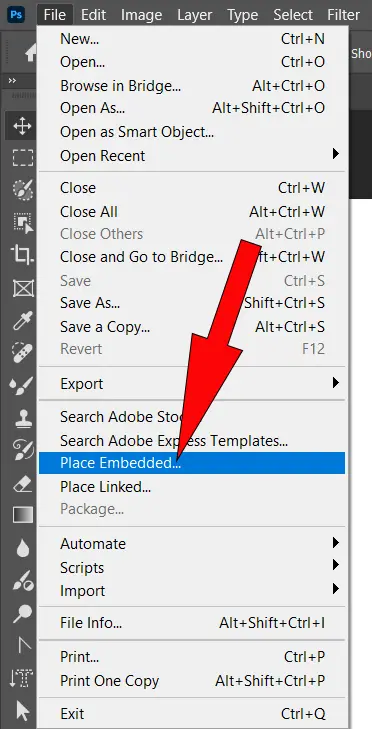The image size is (372, 729).
Task: Select the Eyedropper tool
Action: point(22,320)
